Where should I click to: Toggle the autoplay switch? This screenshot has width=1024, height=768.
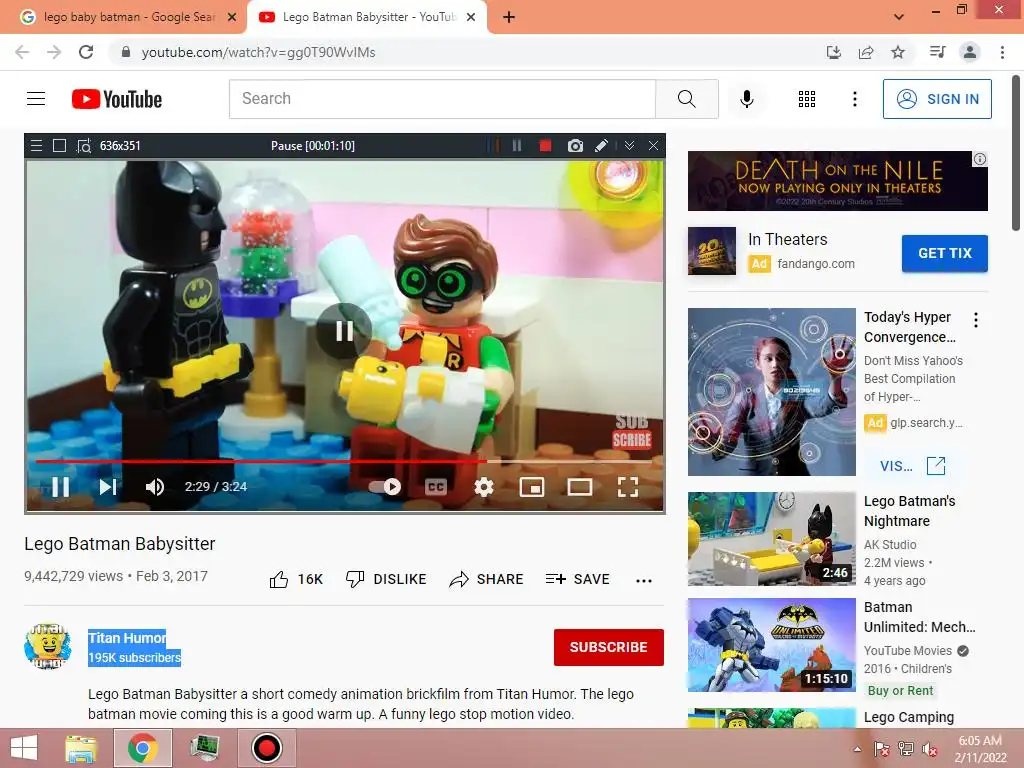click(x=385, y=487)
